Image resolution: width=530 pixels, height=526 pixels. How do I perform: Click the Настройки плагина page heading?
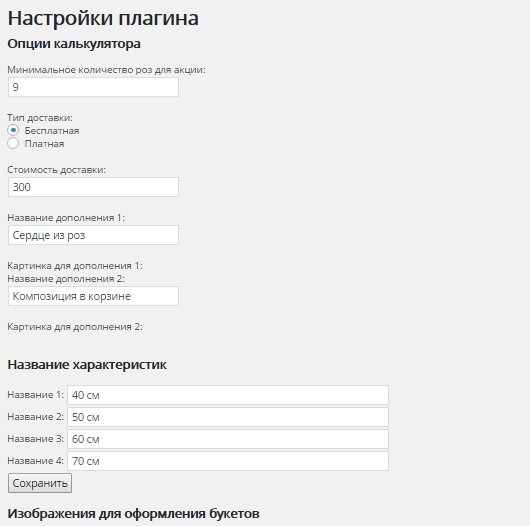coord(103,18)
